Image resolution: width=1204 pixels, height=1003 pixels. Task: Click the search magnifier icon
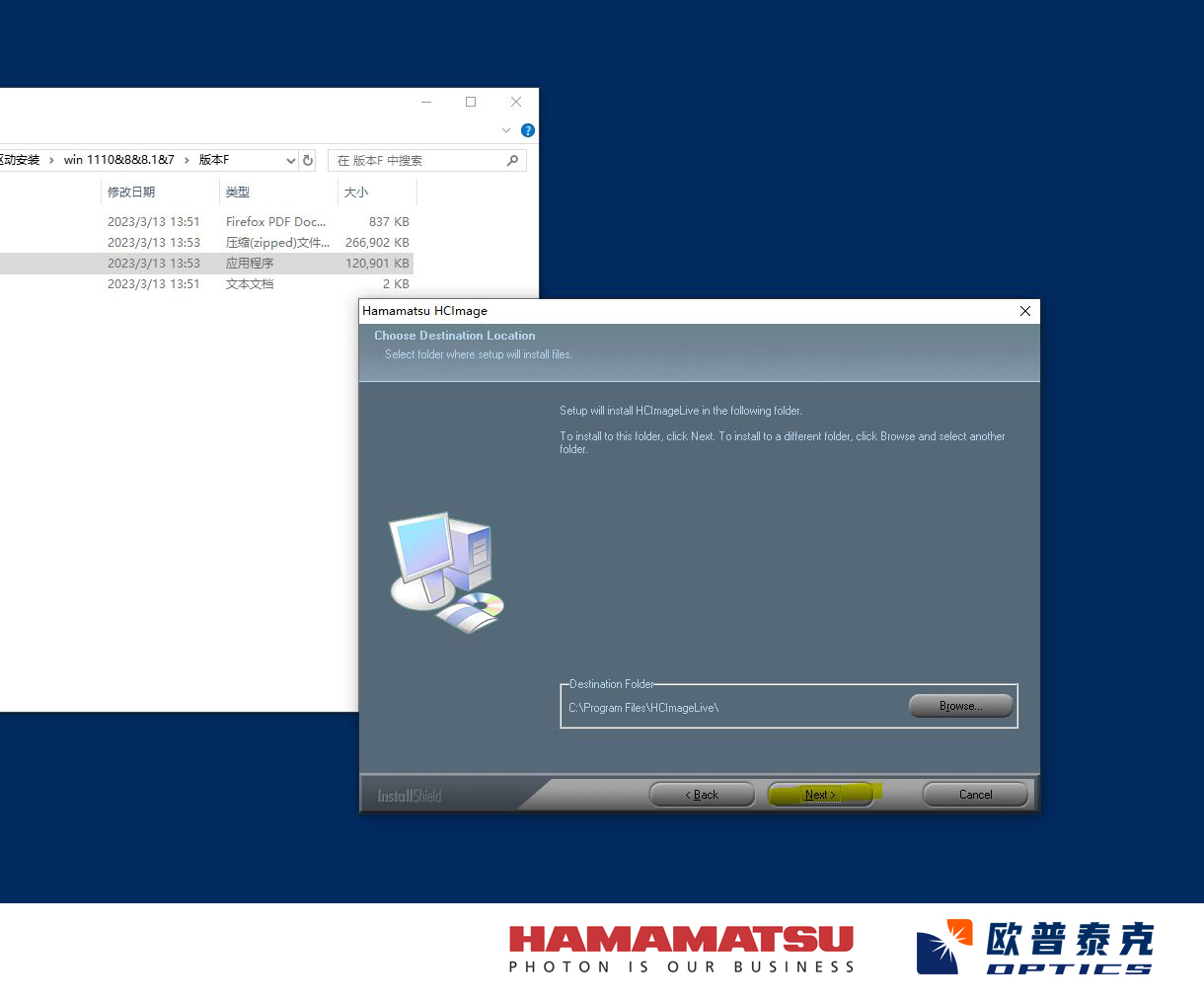(512, 160)
